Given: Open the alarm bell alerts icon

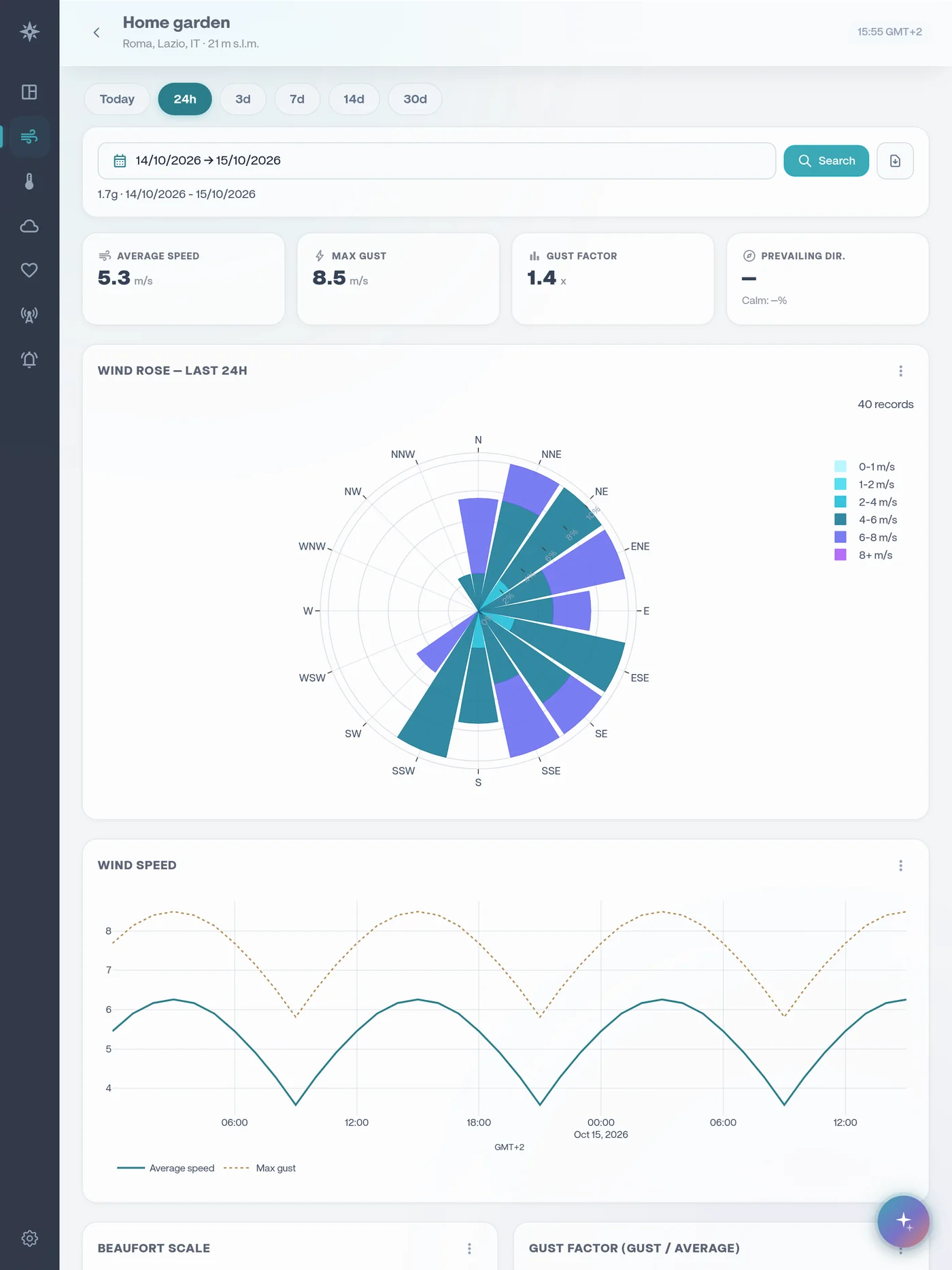Looking at the screenshot, I should tap(29, 359).
